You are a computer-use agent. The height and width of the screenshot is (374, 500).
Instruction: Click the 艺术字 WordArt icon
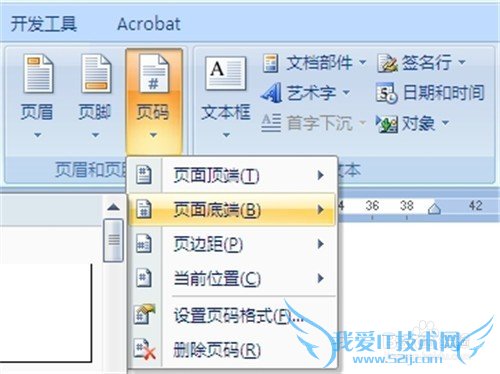tap(271, 93)
